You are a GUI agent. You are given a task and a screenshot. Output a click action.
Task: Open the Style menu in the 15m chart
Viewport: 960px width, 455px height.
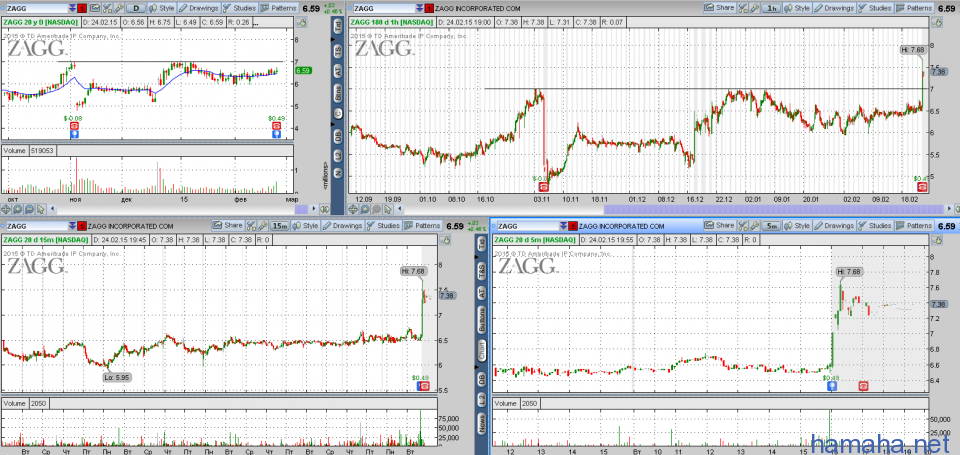[x=305, y=225]
